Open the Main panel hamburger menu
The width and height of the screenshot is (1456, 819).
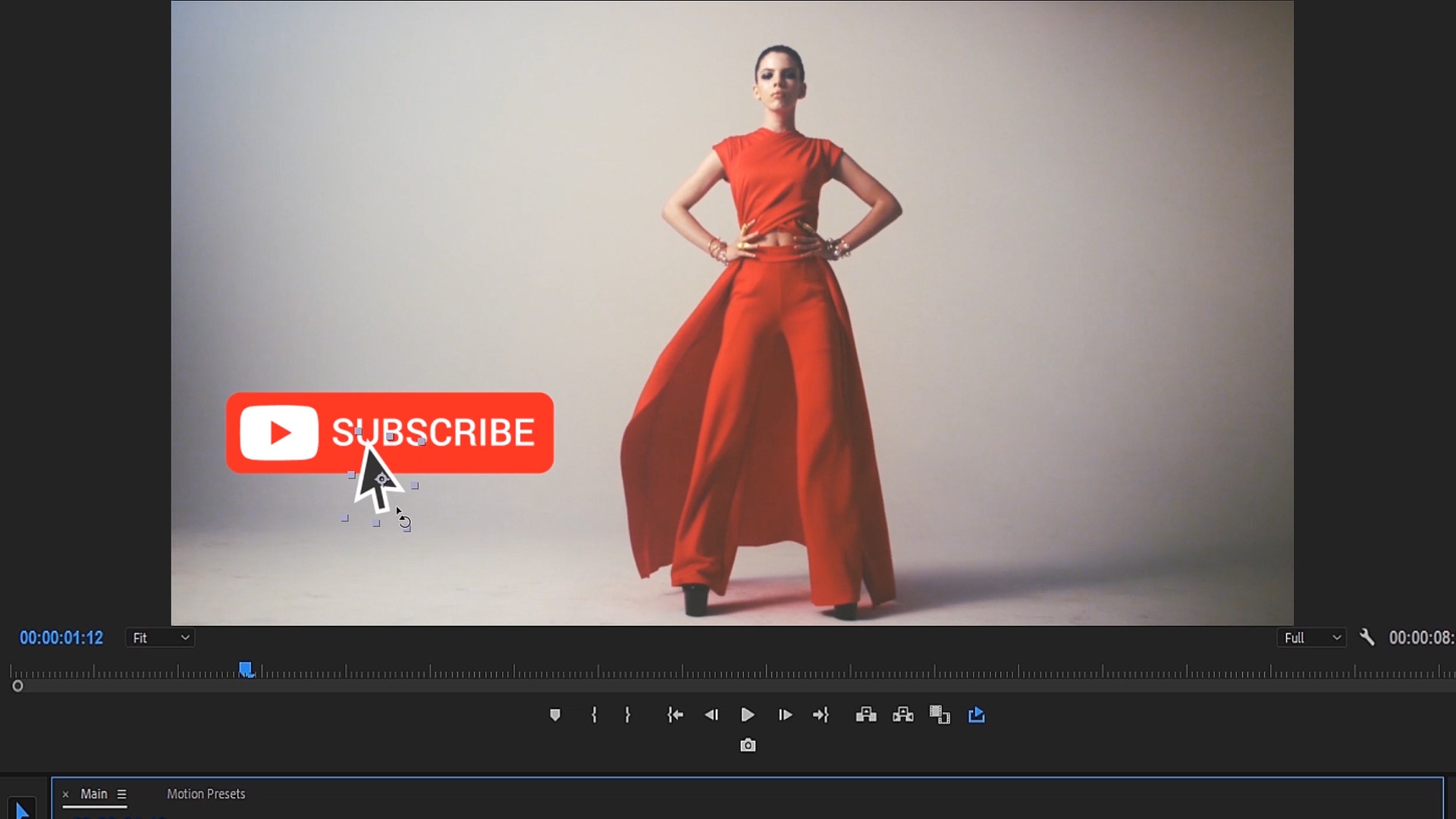point(121,794)
